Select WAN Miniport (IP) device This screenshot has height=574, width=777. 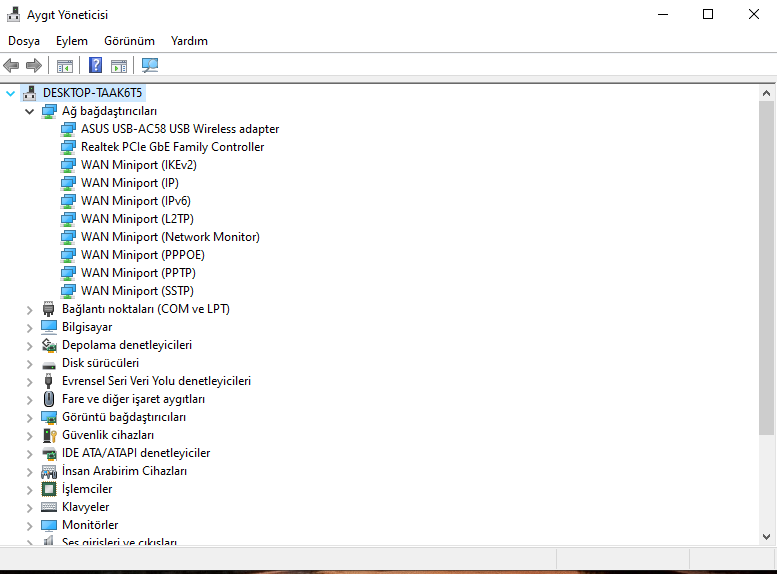pyautogui.click(x=130, y=183)
